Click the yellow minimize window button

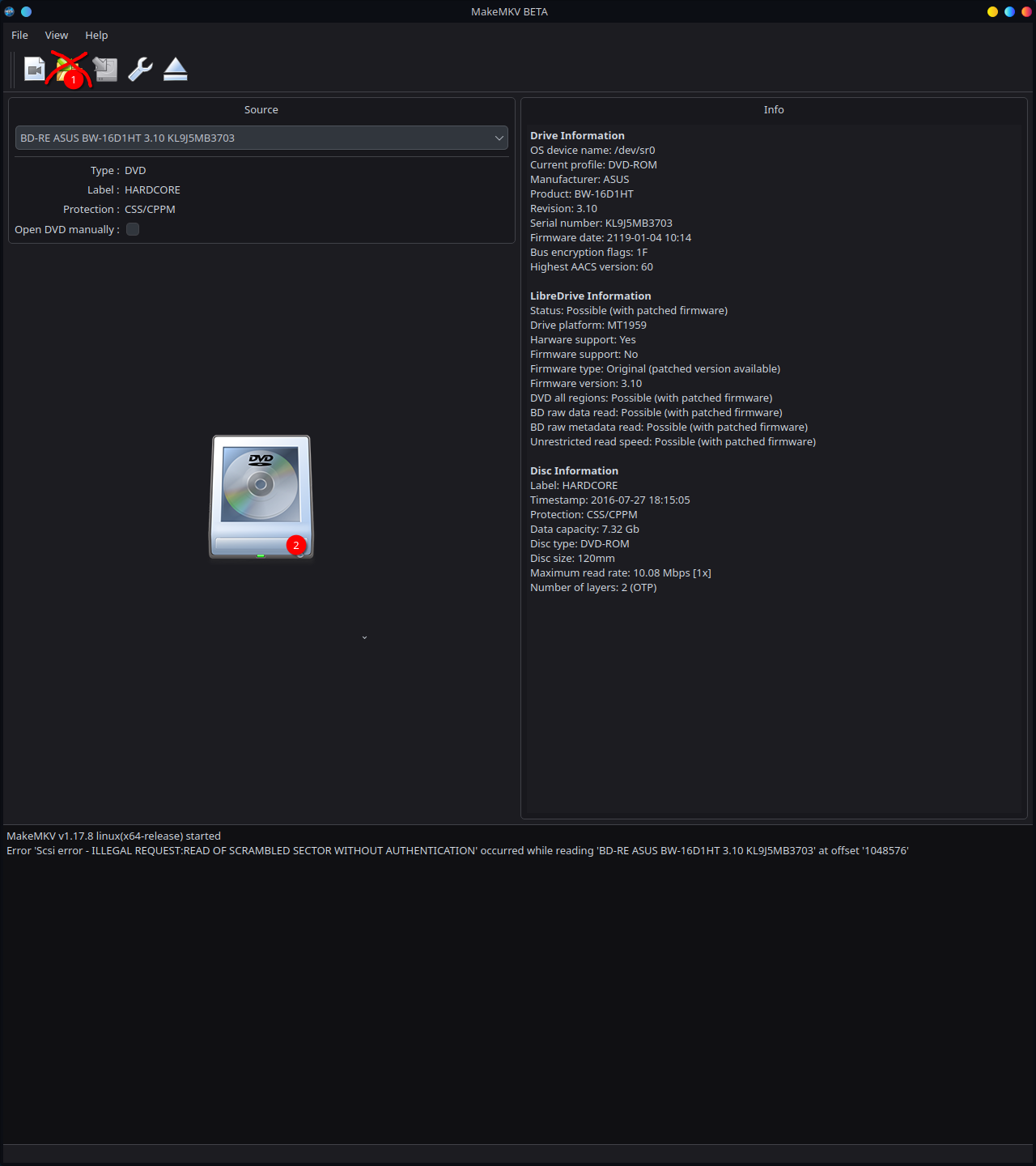click(992, 11)
